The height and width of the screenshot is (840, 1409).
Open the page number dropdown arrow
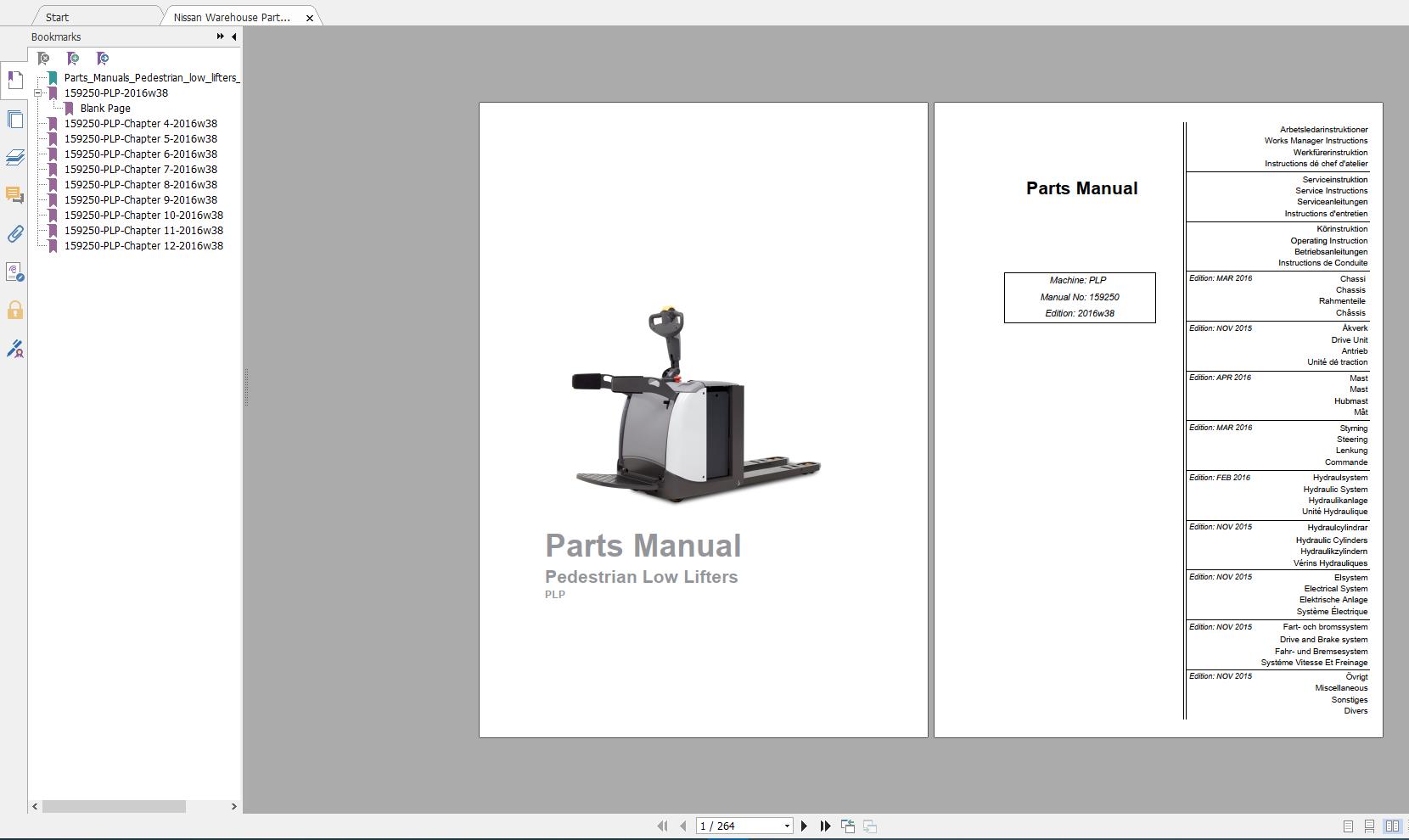click(787, 826)
